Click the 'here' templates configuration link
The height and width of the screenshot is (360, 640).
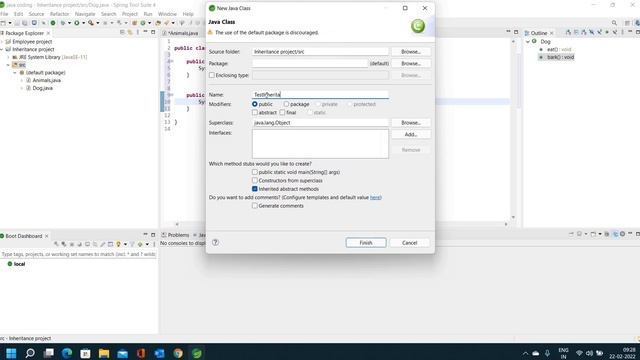click(375, 198)
